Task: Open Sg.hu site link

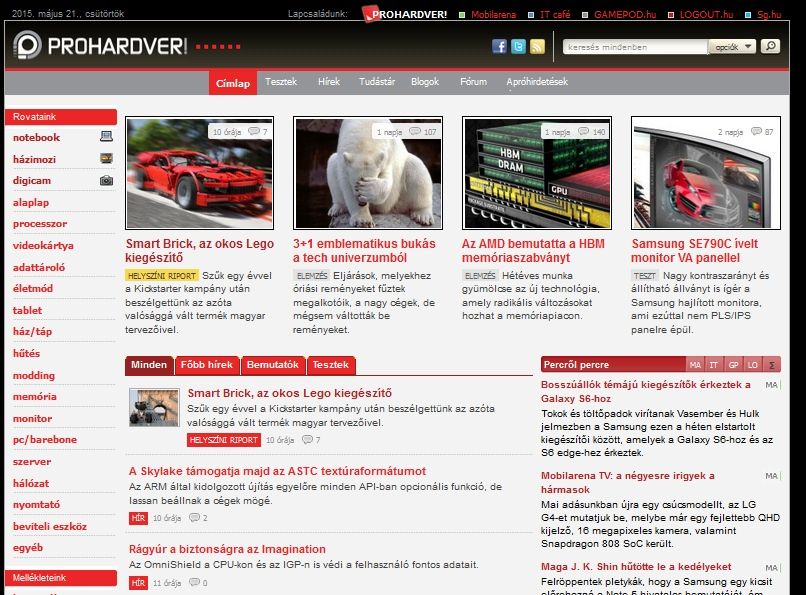Action: click(769, 14)
